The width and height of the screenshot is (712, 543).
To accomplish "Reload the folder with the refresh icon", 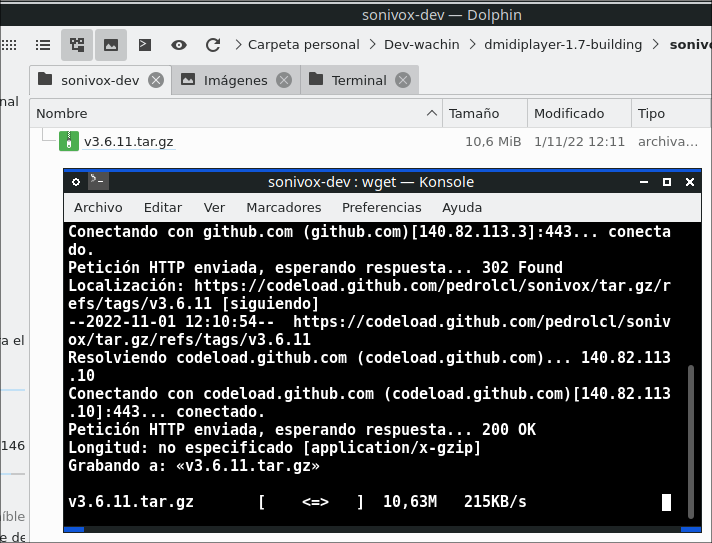I will tap(213, 45).
